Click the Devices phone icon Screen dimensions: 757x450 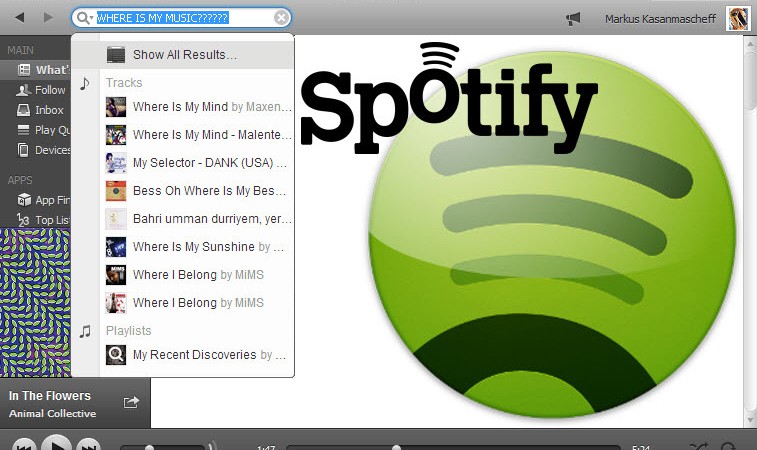point(23,150)
